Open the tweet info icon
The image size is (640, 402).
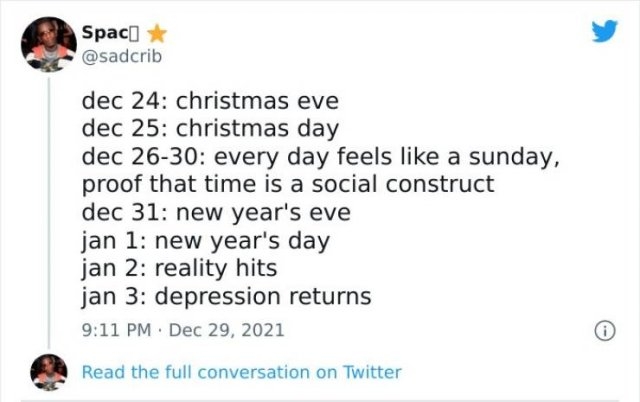602,328
